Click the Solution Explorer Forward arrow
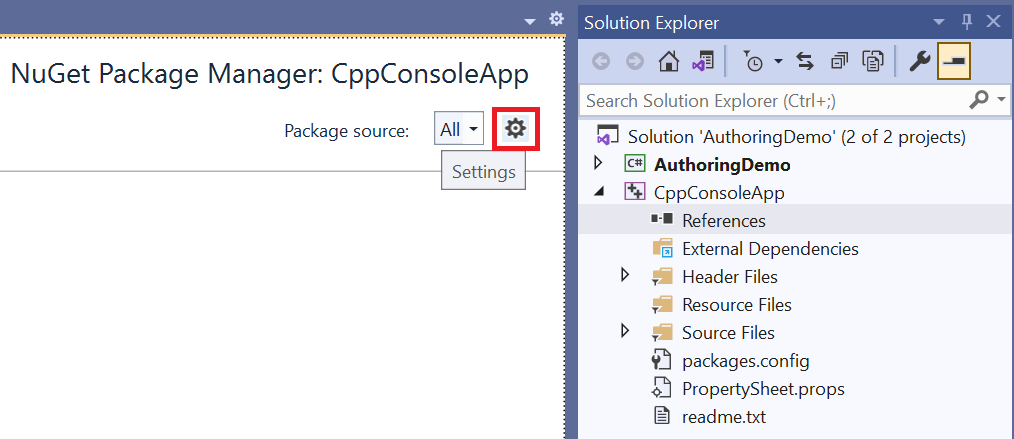Viewport: 1014px width, 439px height. point(635,61)
